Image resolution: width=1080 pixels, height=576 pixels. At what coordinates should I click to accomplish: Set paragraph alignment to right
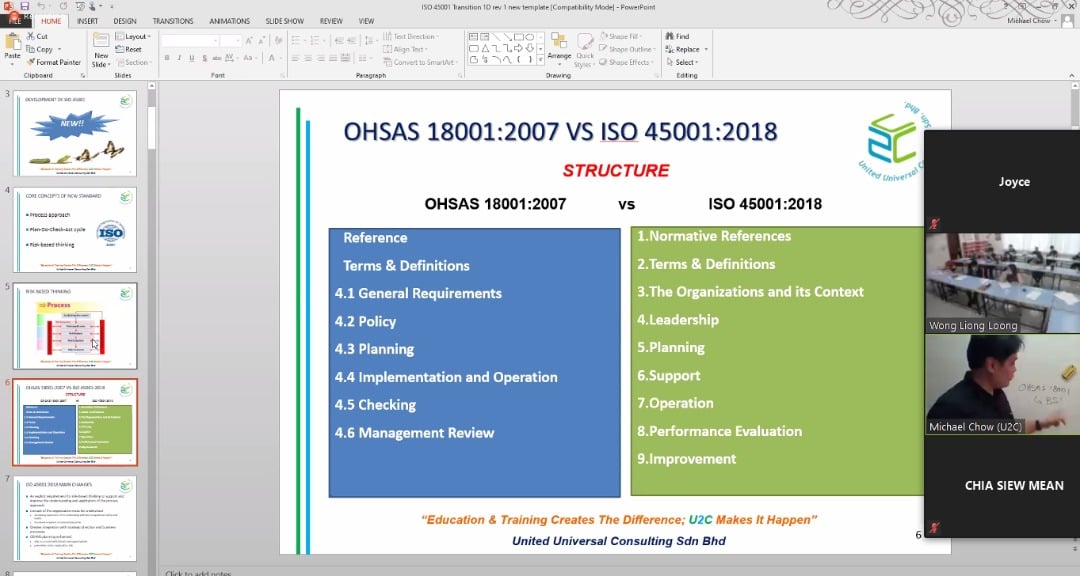320,58
